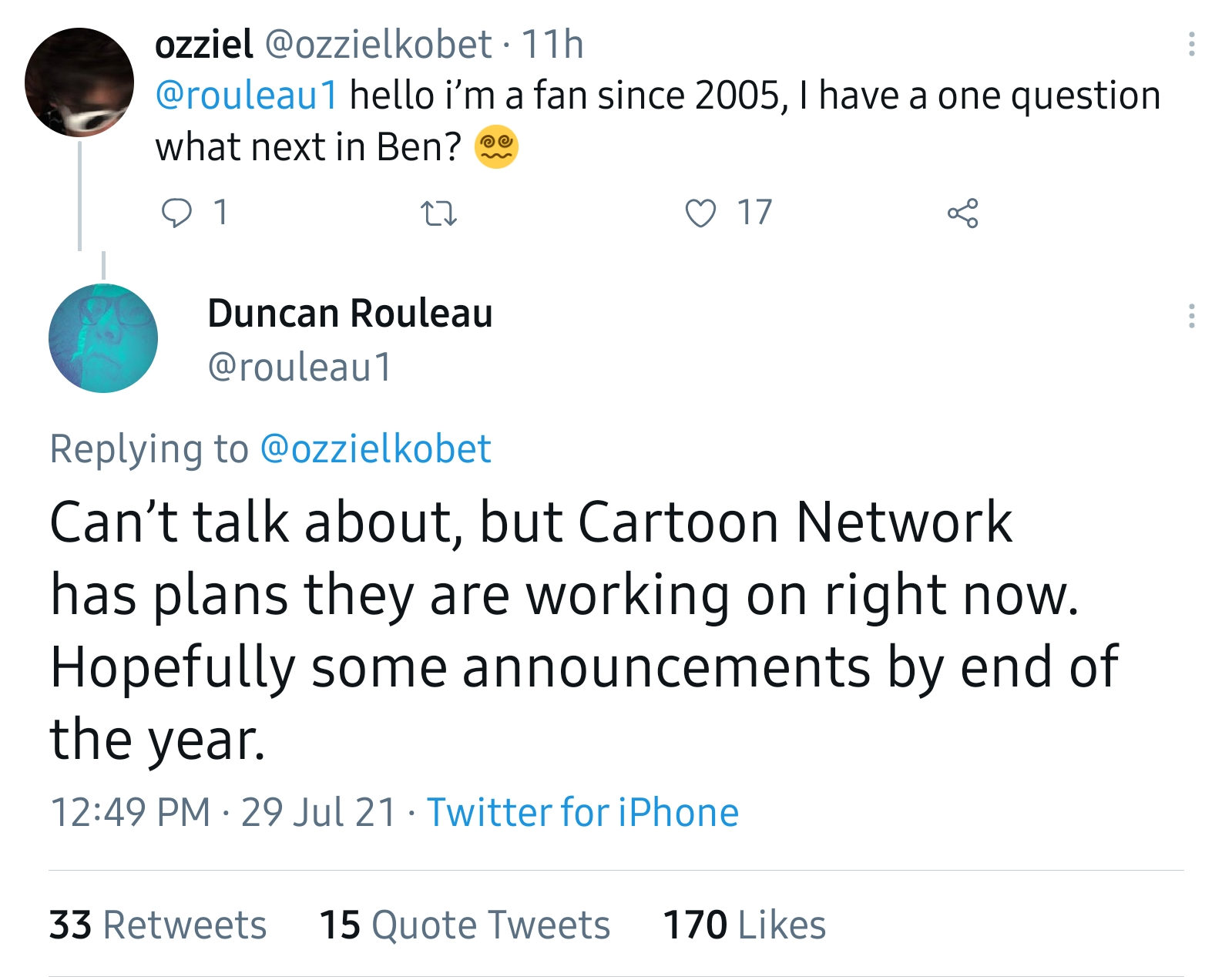Tap the share icon on ozziel's tweet
The image size is (1232, 977).
click(x=962, y=213)
